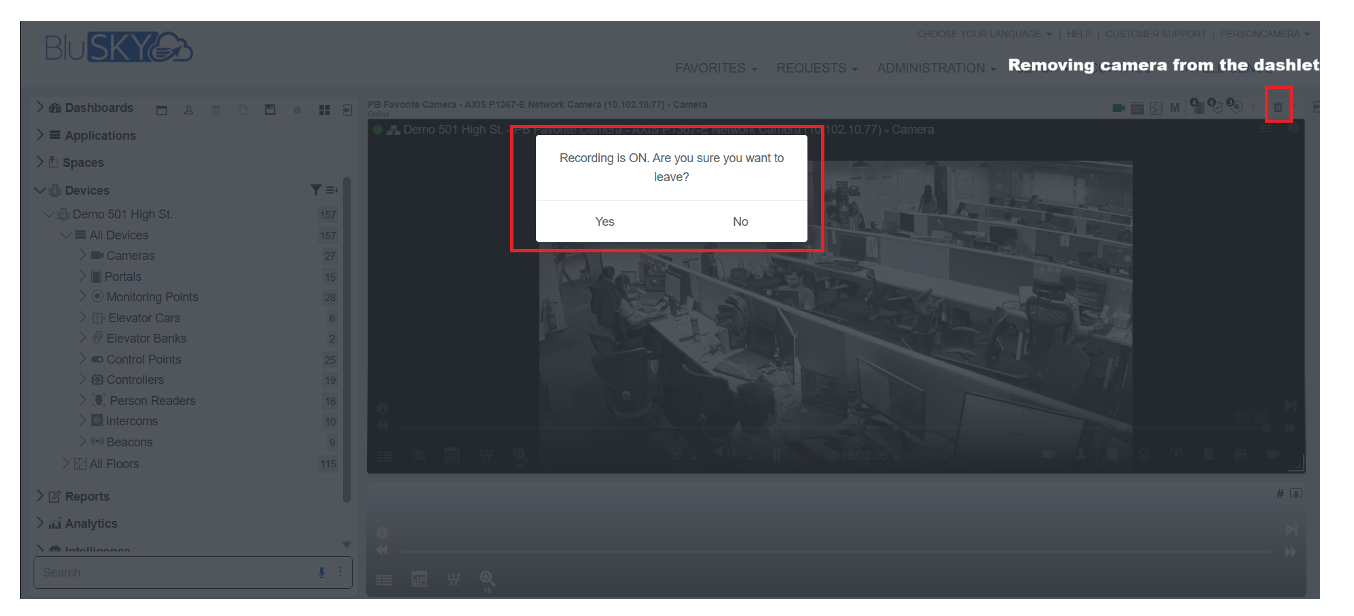Screen dimensions: 1354x616
Task: Confirm leaving by clicking Yes
Action: [604, 221]
